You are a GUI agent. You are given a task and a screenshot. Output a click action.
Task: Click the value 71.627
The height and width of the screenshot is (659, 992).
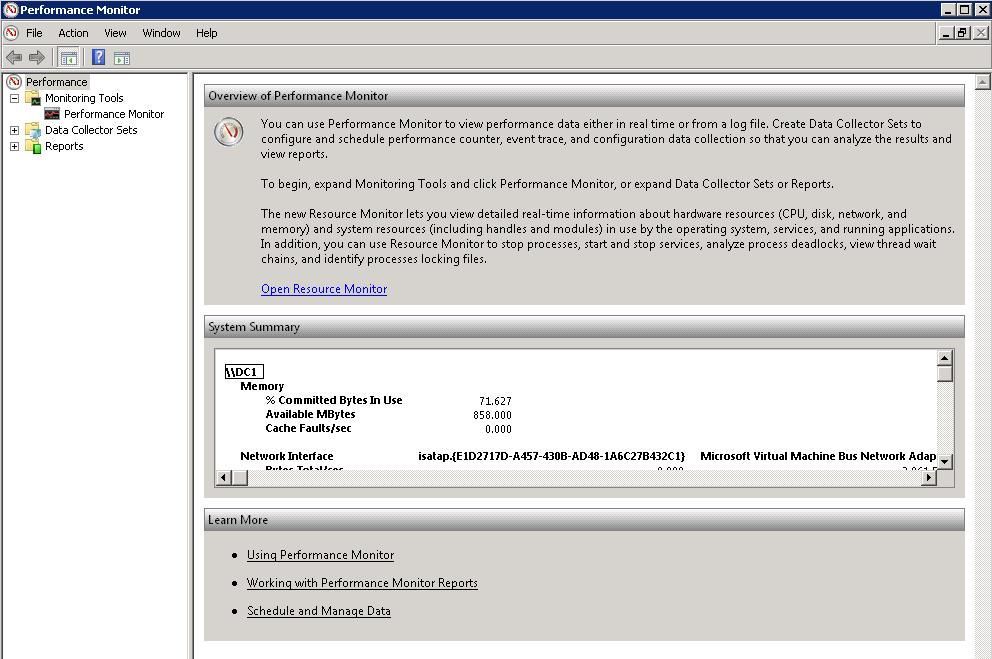click(x=495, y=401)
